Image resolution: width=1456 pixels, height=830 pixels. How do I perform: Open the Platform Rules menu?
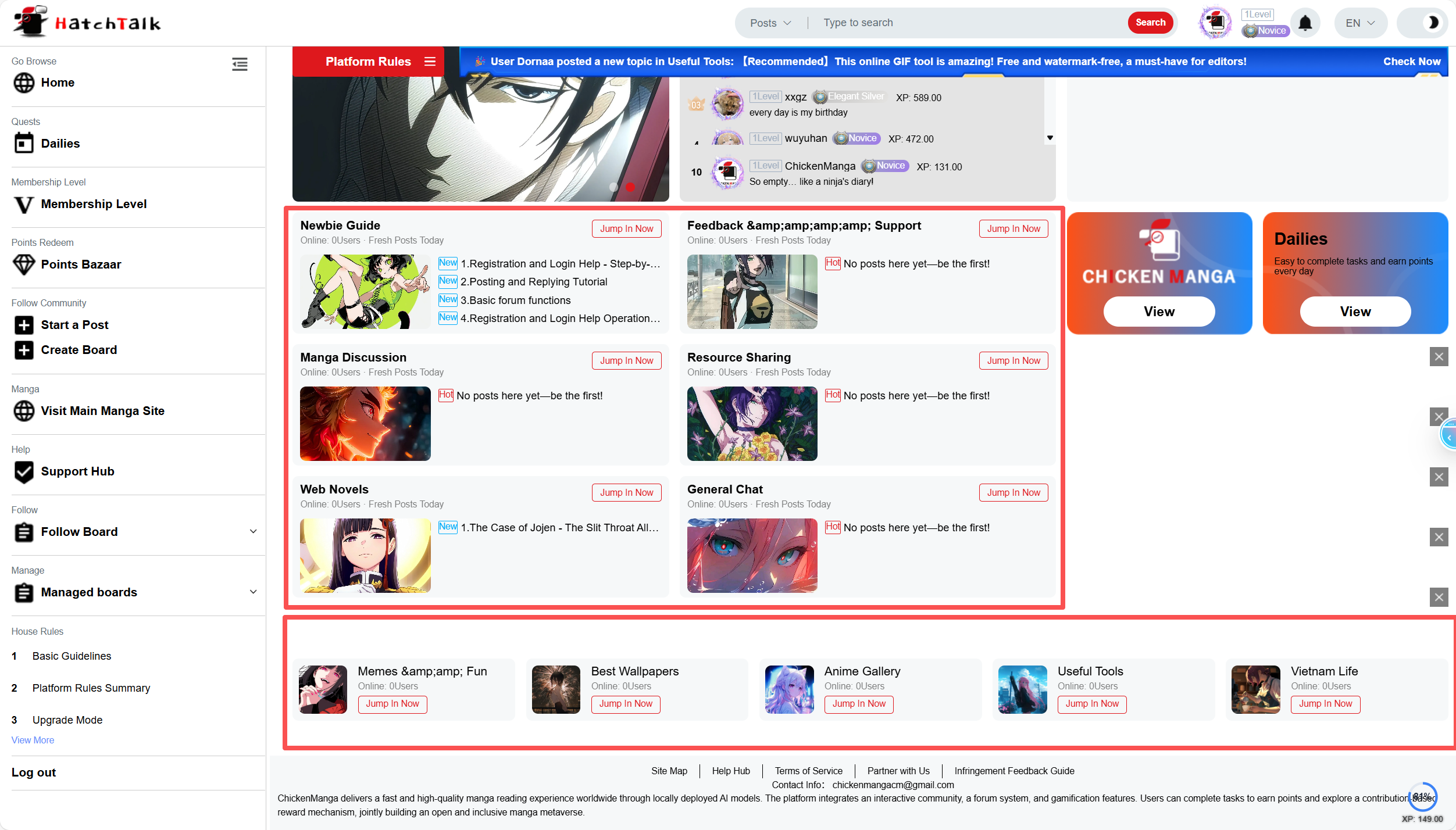tap(430, 62)
